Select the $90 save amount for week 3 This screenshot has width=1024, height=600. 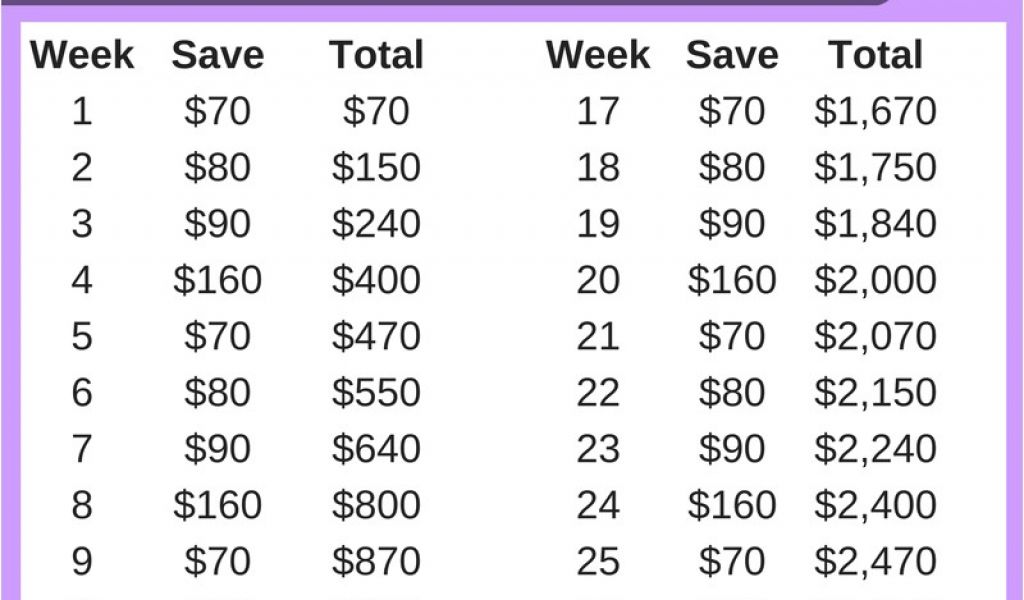(217, 224)
